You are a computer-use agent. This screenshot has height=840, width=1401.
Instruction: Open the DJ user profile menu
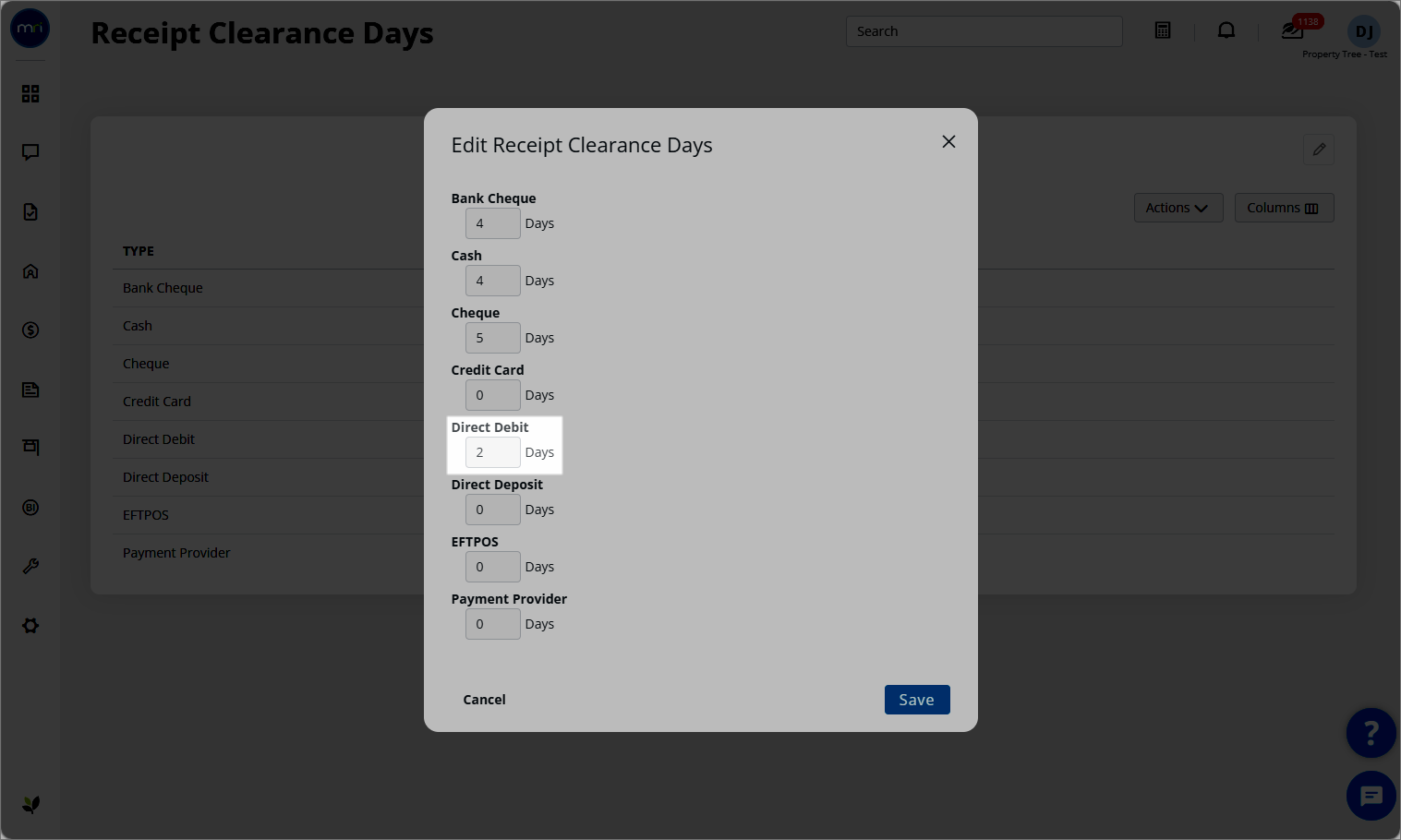click(1363, 31)
